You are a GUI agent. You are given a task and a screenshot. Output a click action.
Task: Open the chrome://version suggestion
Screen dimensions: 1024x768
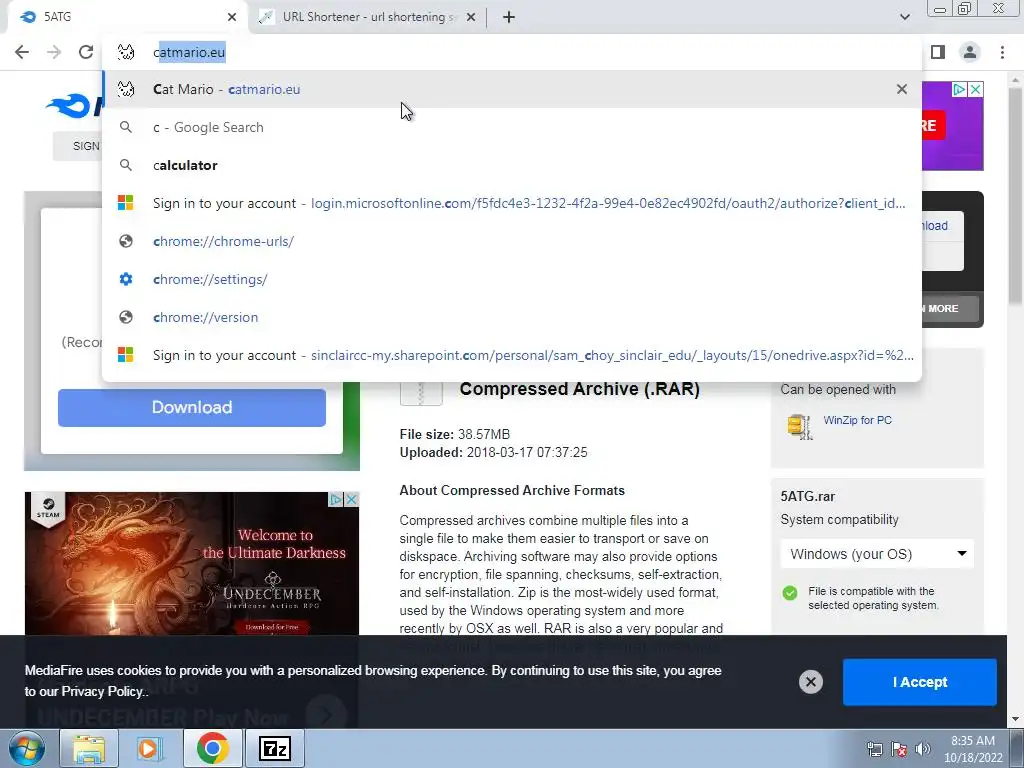pos(512,317)
